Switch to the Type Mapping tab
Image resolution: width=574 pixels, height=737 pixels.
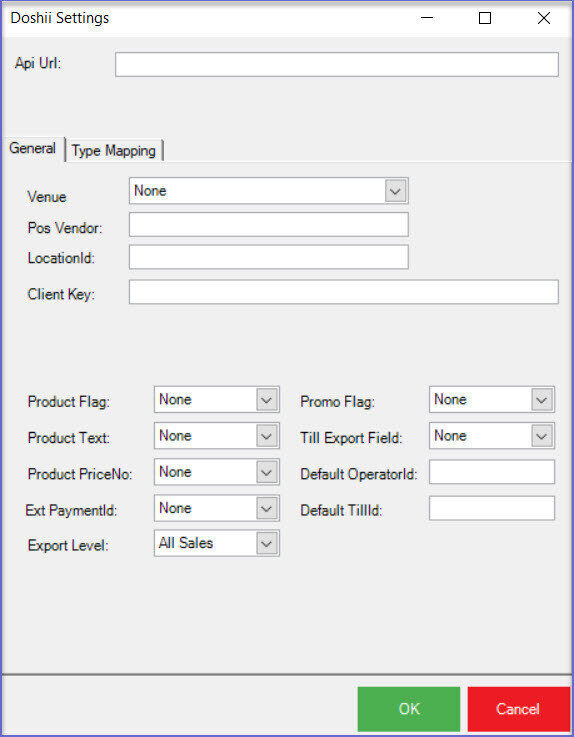(114, 150)
